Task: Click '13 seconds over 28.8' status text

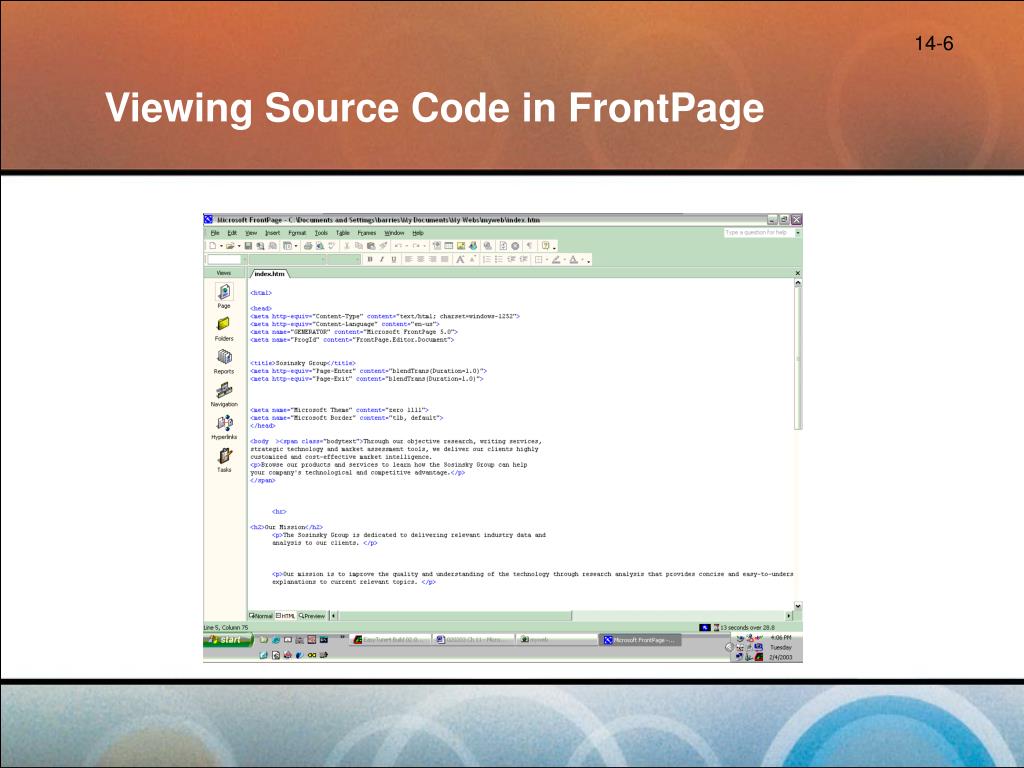Action: coord(747,628)
